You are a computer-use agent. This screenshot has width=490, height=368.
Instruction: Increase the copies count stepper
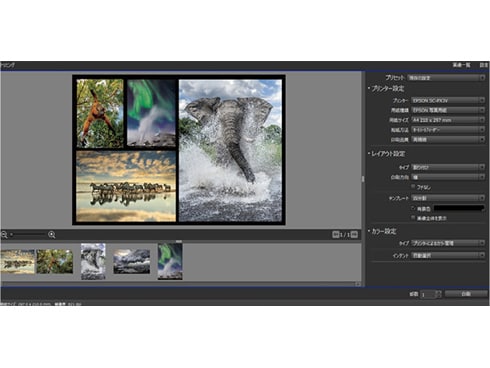tap(438, 292)
